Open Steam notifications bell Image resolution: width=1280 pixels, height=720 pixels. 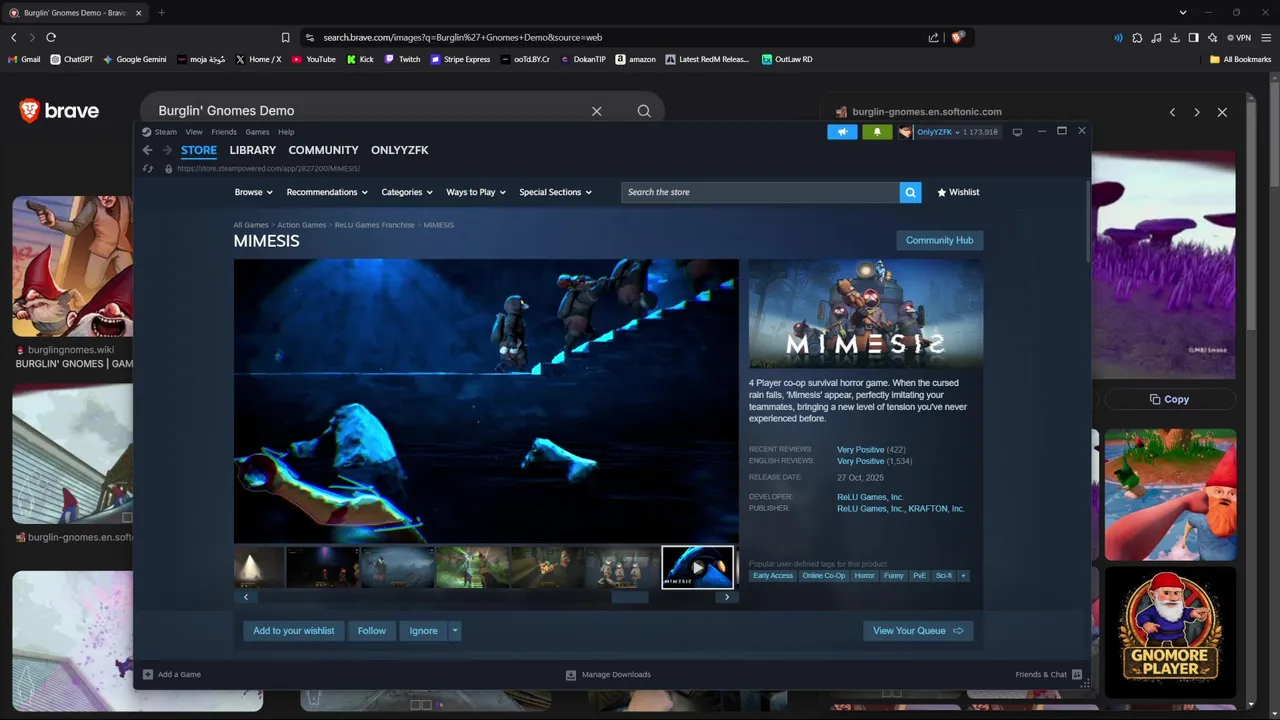tap(877, 132)
